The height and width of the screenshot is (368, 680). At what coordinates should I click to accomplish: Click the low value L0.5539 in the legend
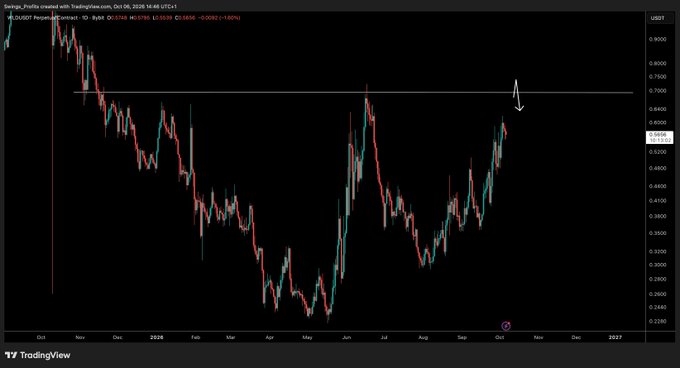(x=162, y=18)
